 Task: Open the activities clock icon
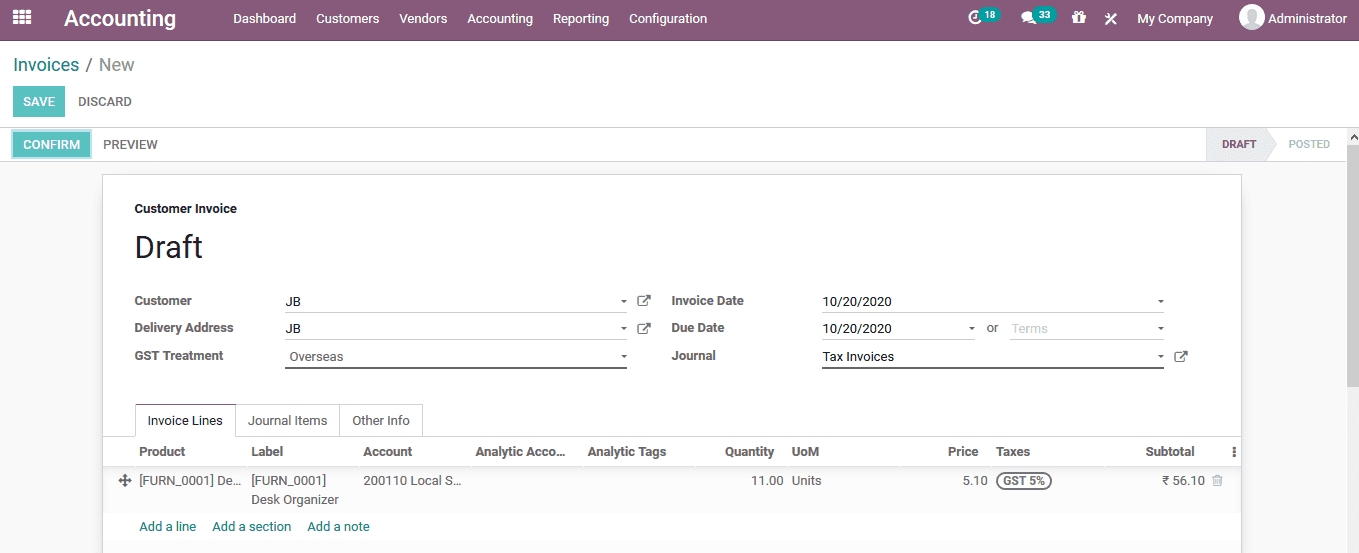[976, 18]
